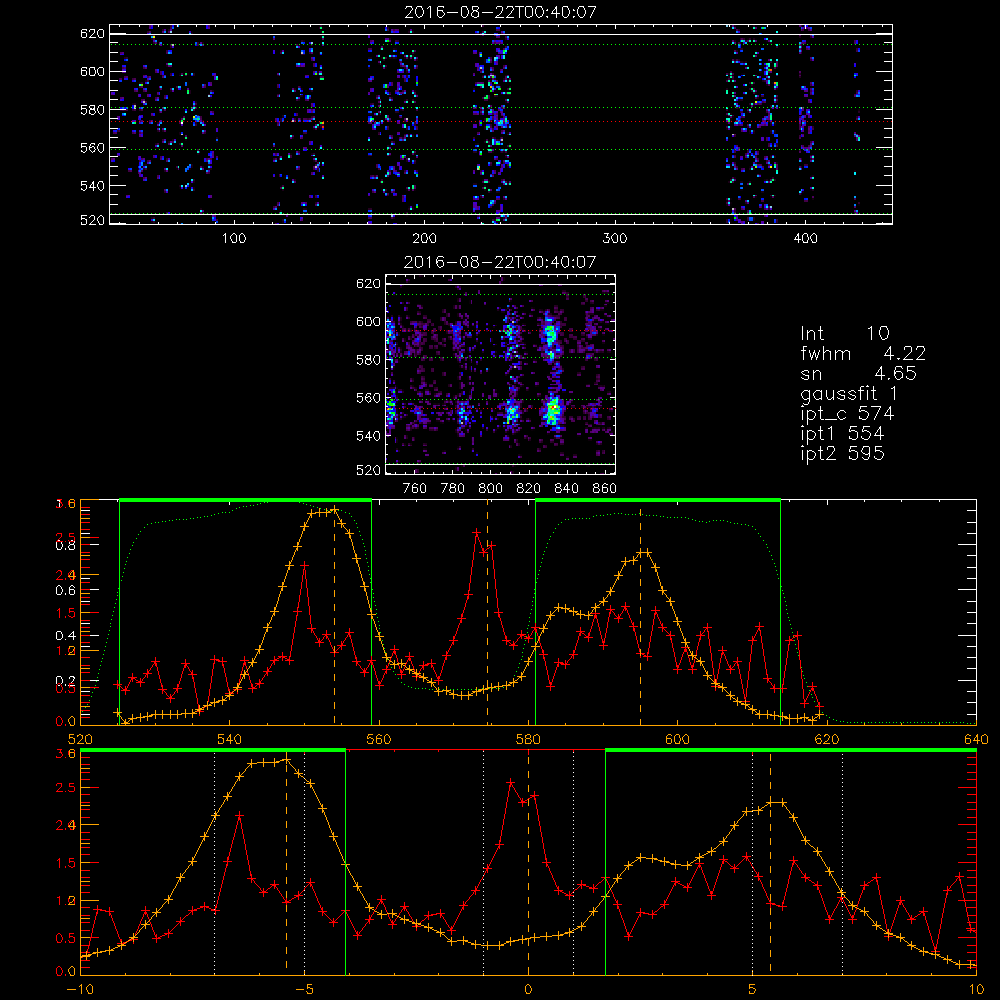
Task: Click x-axis label 600 on the upper profile plot
Action: click(677, 740)
